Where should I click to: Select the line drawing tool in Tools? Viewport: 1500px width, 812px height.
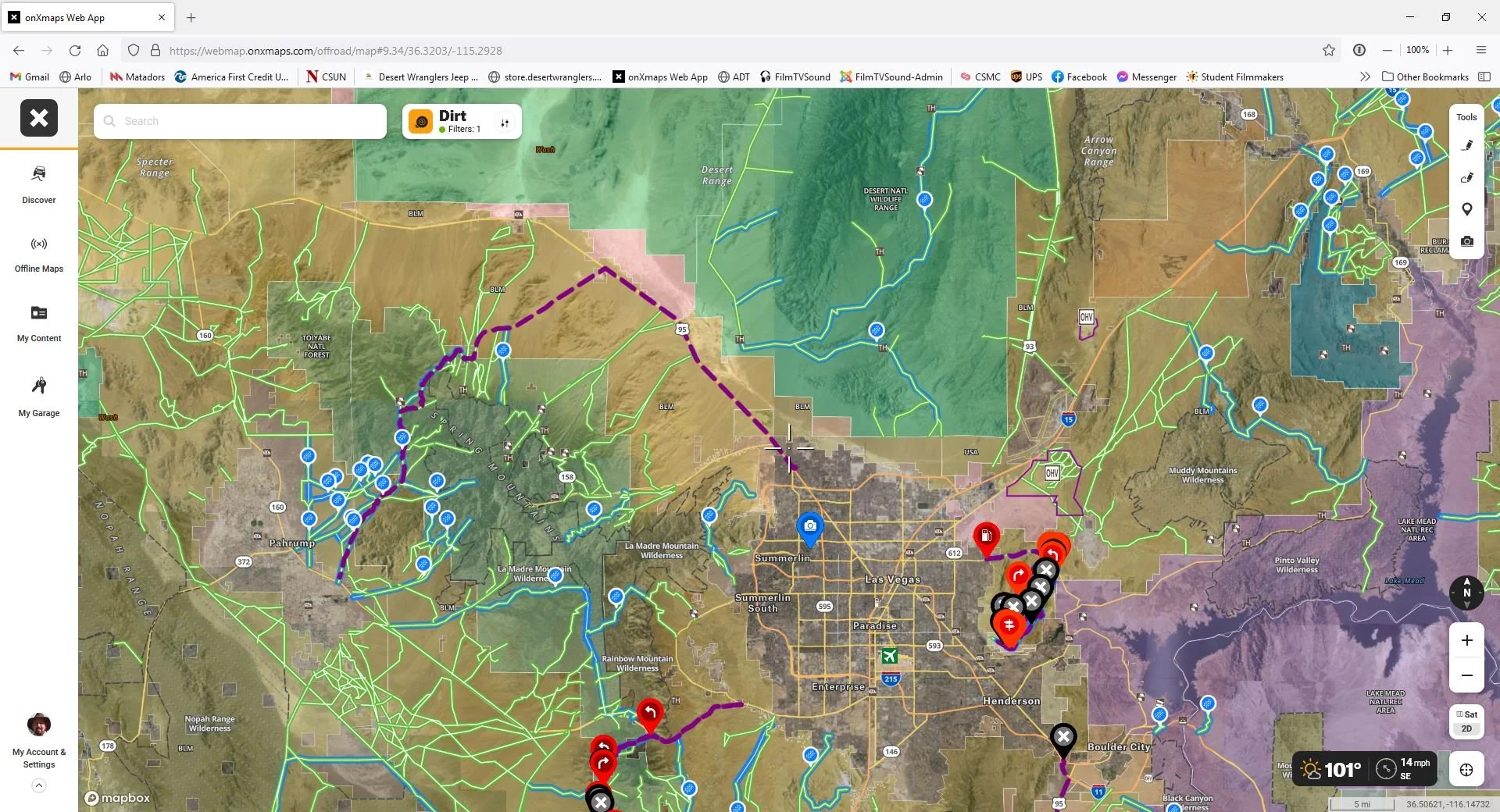pos(1467,145)
